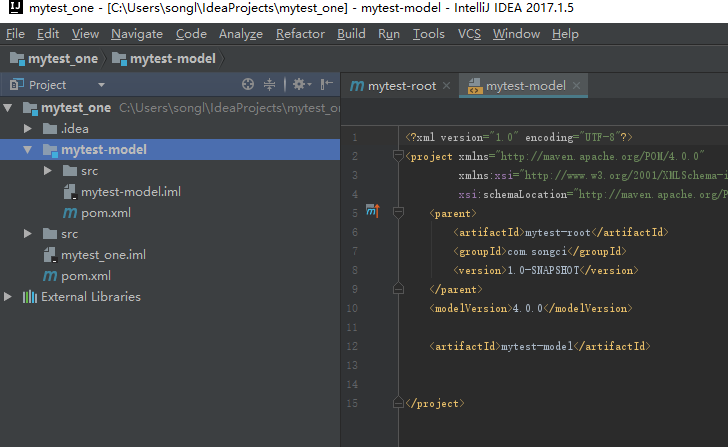Select pom.xml under mytest-model

105,213
